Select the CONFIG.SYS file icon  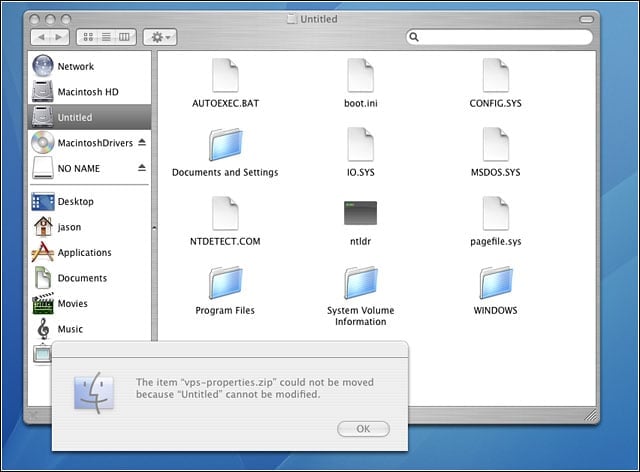(x=496, y=76)
